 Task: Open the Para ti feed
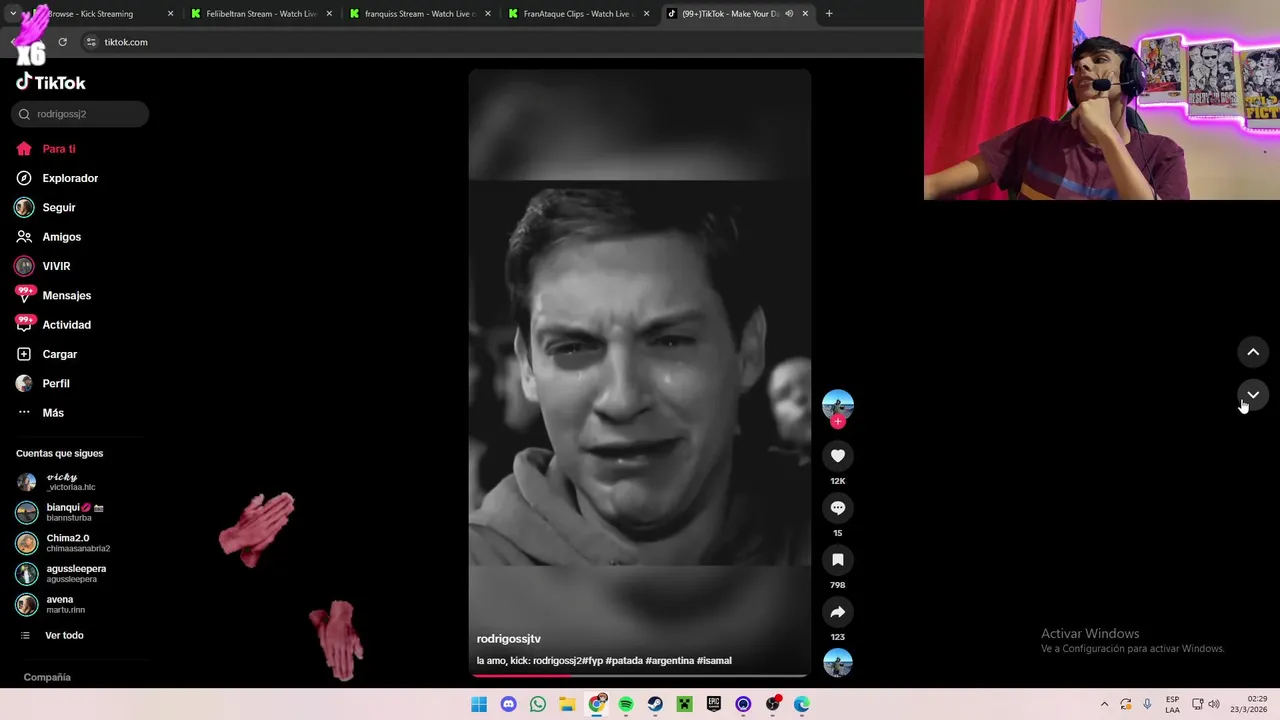click(46, 149)
